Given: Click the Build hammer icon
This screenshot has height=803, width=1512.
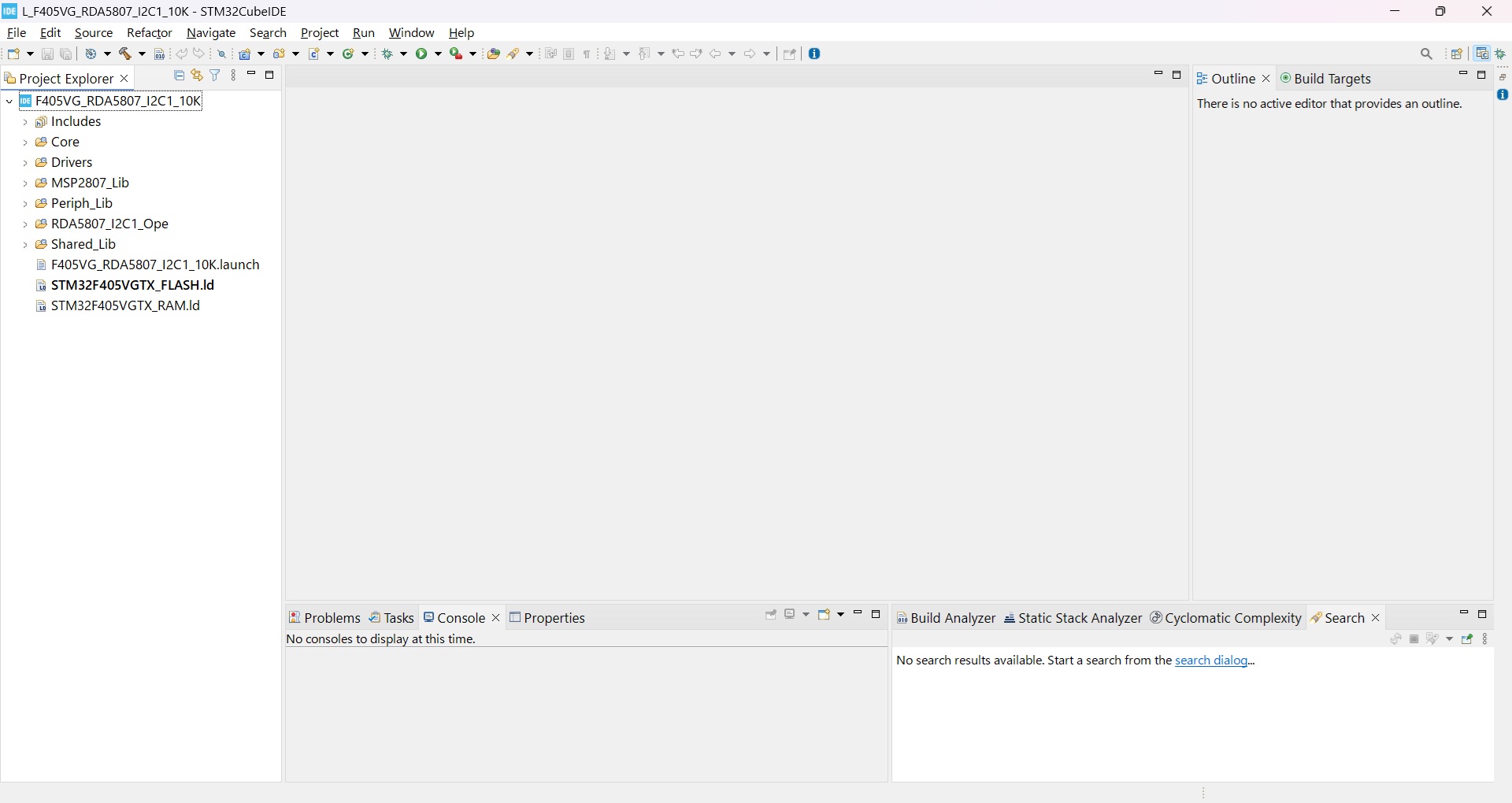Looking at the screenshot, I should tap(126, 54).
